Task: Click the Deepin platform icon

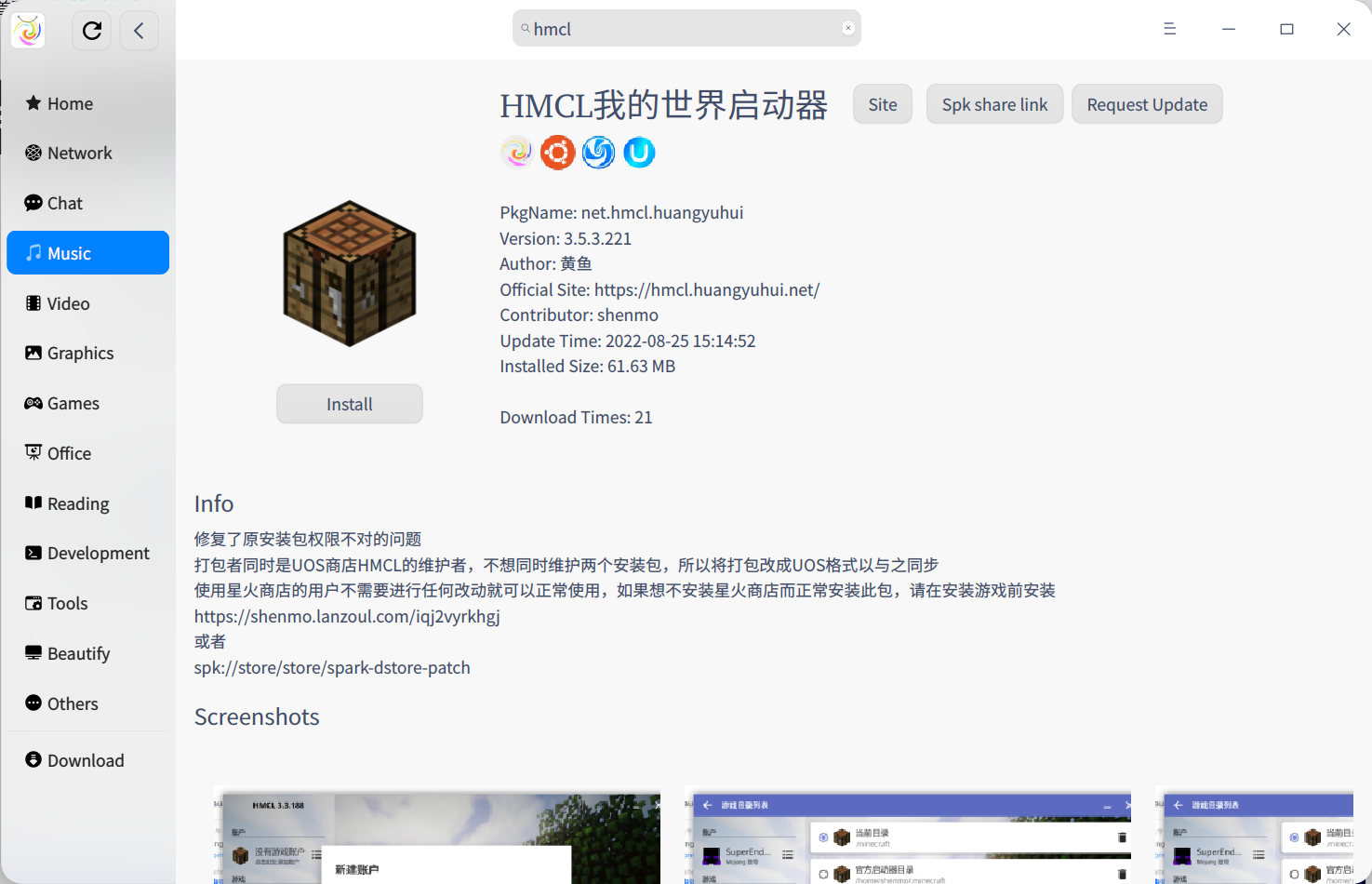Action: [598, 152]
